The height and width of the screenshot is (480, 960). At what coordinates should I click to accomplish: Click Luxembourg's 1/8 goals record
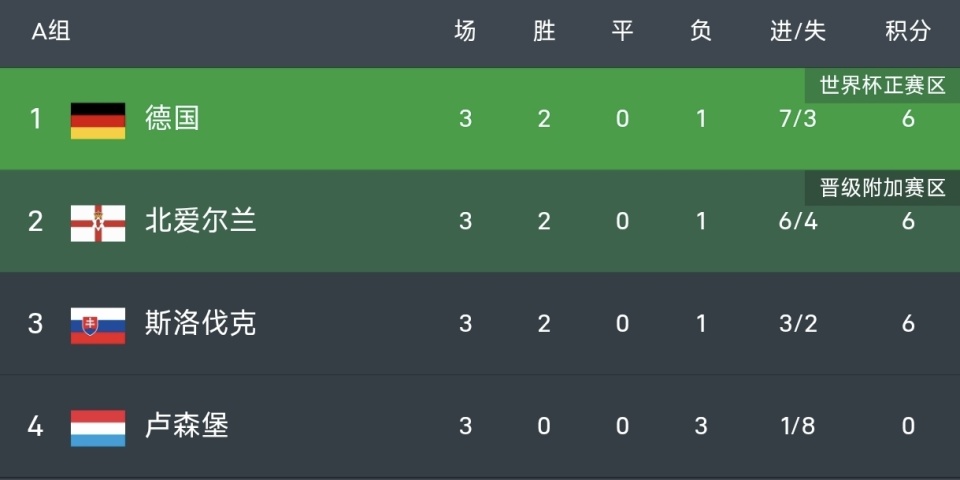coord(797,427)
